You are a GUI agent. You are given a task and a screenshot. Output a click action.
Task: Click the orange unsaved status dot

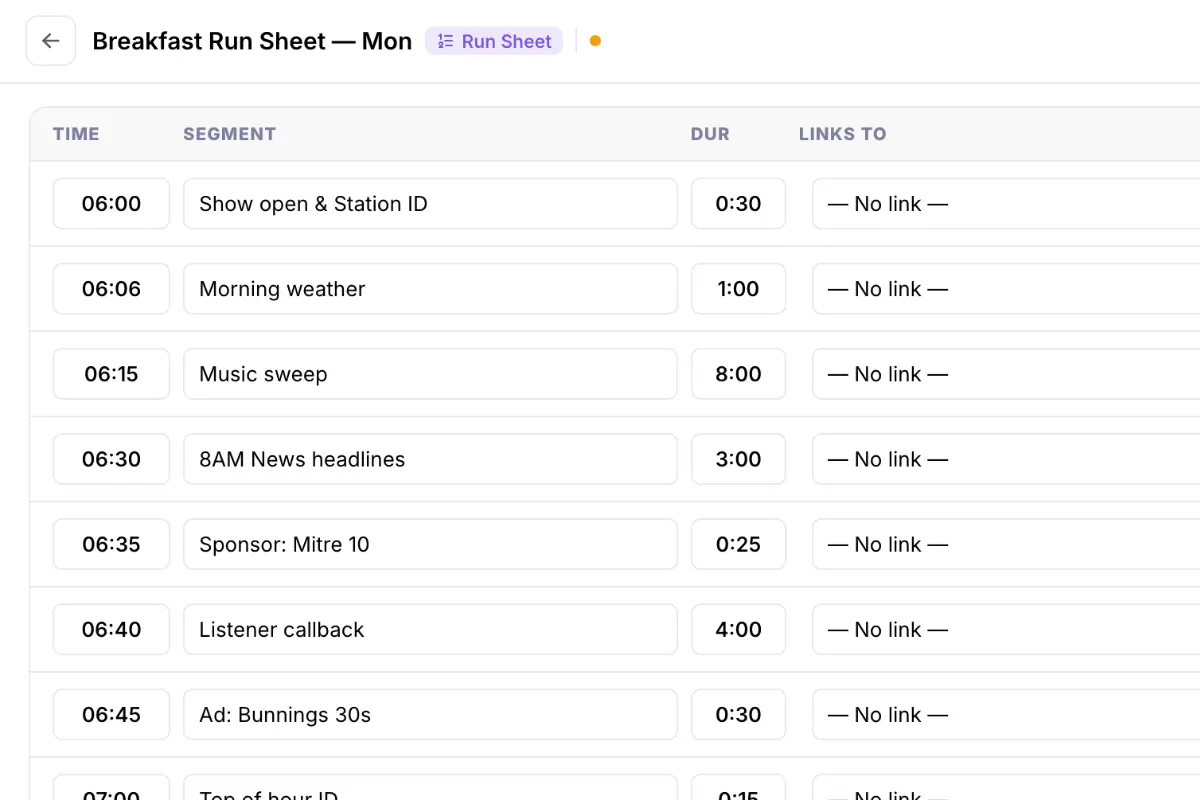[x=595, y=41]
